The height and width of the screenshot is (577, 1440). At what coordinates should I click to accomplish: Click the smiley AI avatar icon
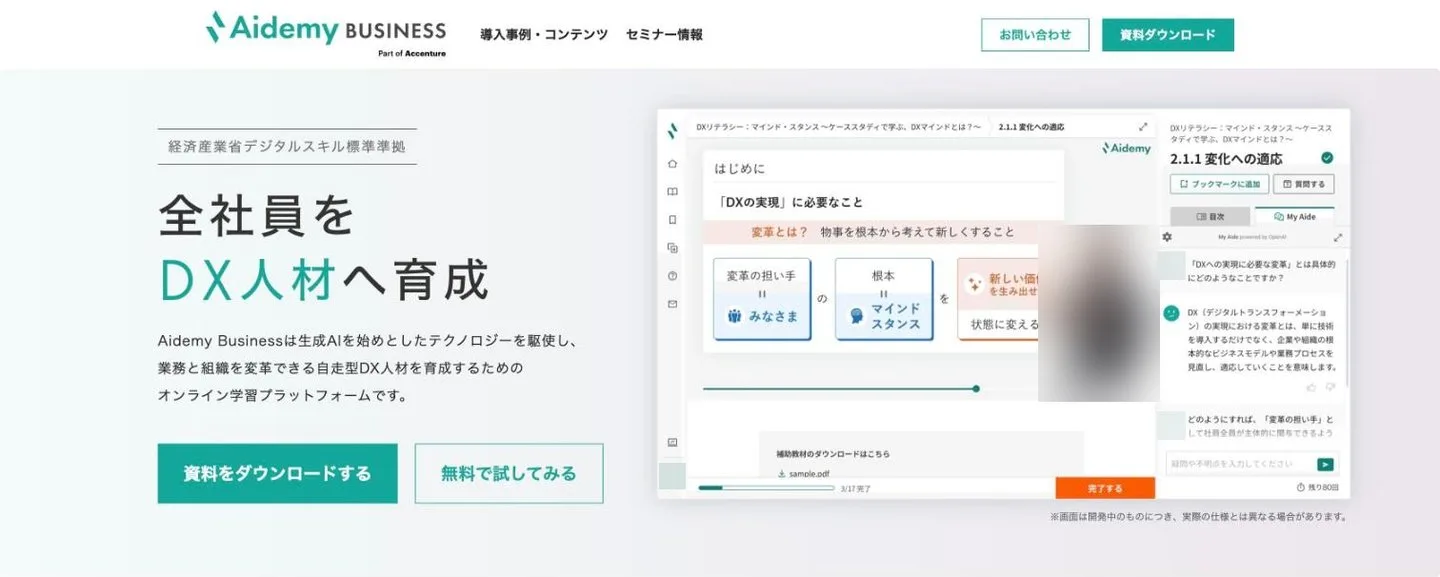pos(1171,313)
